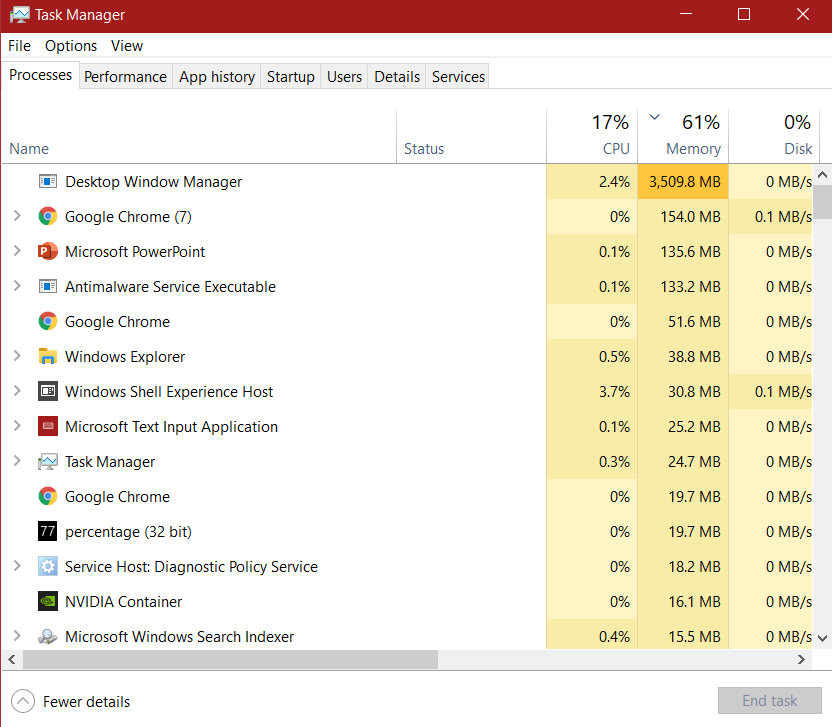Click the Windows Shell Experience Host icon
Viewport: 832px width, 727px height.
[x=48, y=392]
